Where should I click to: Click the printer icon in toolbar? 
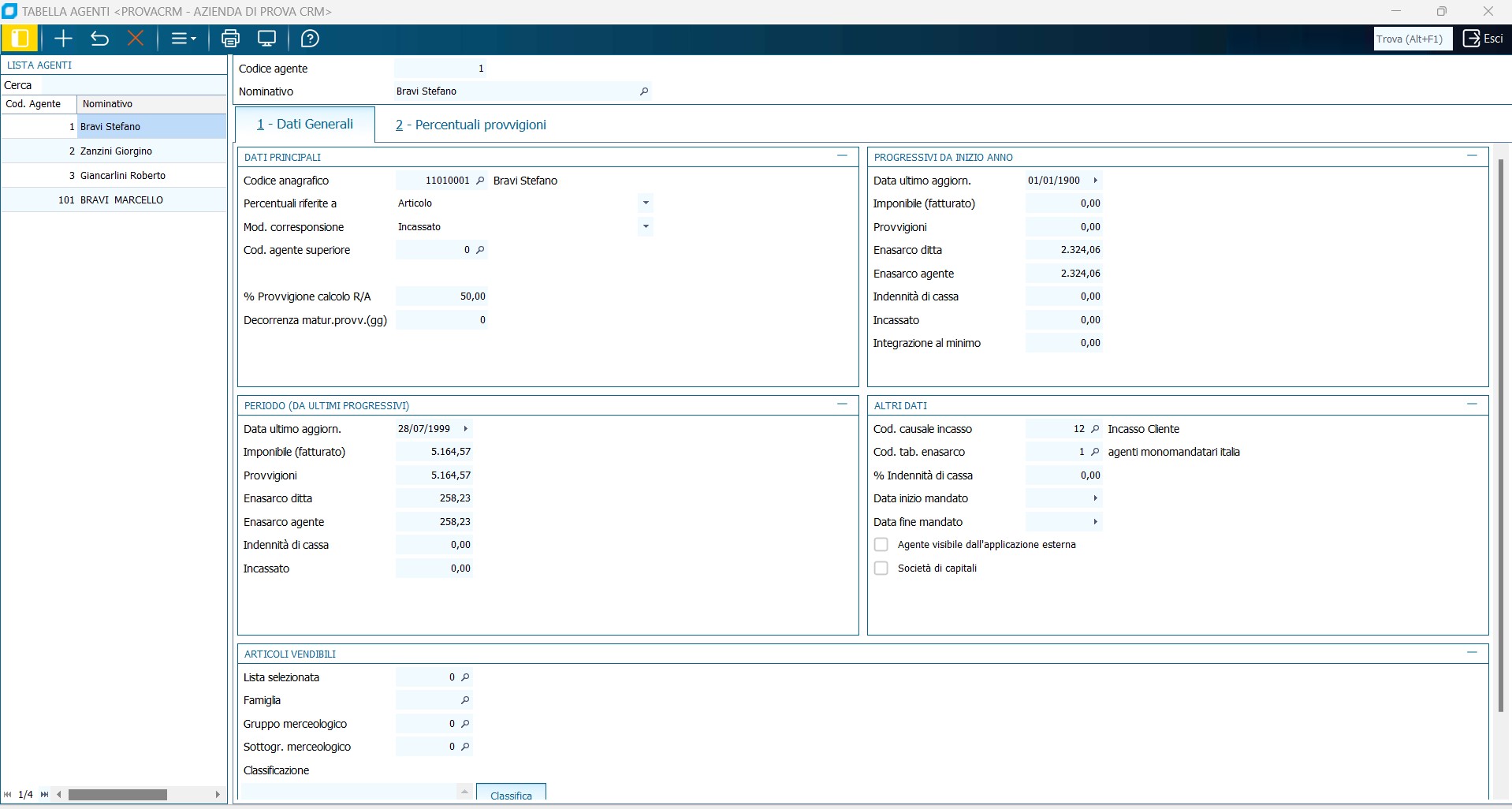tap(230, 39)
